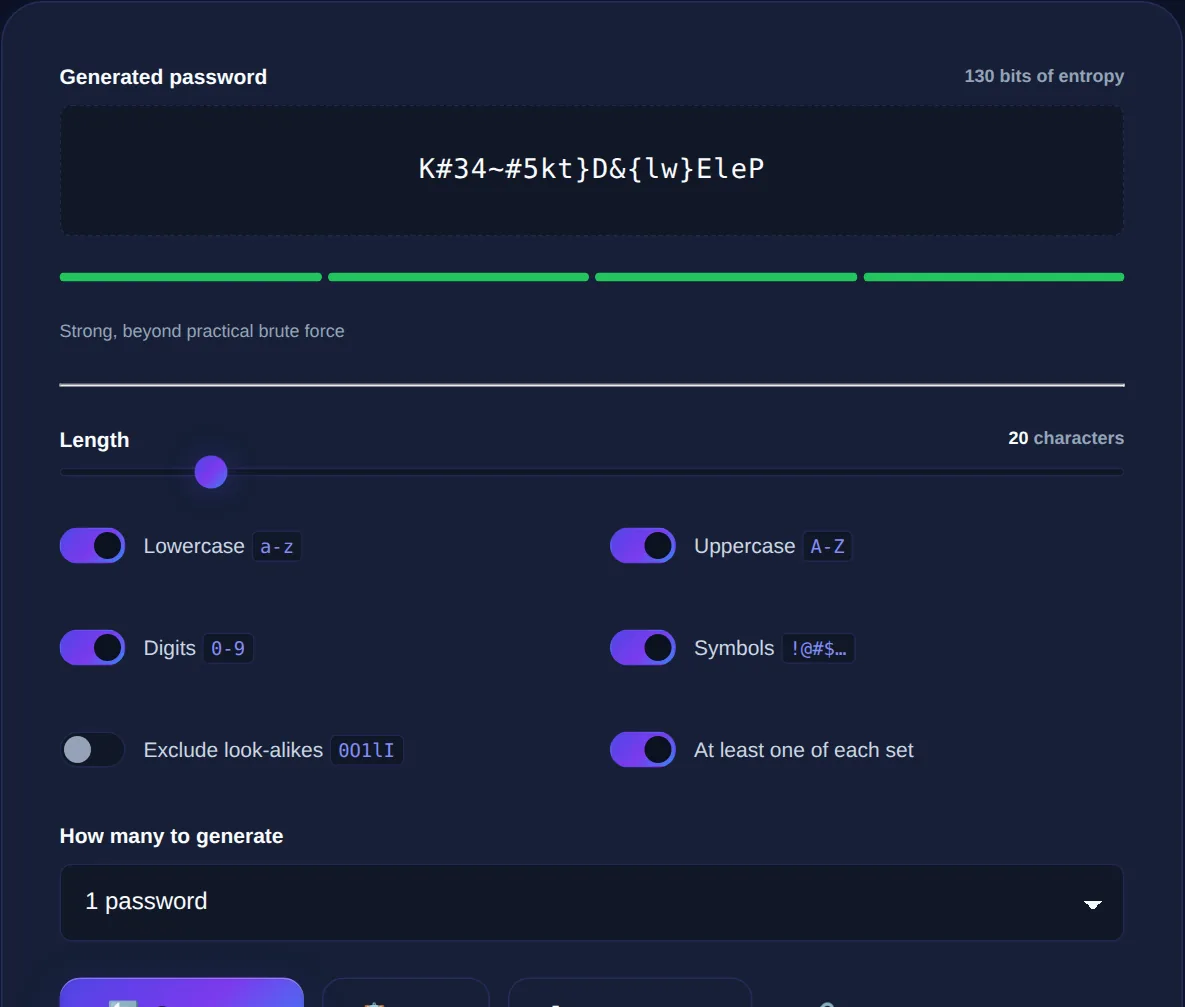Click the How many to generate heading
Image resolution: width=1185 pixels, height=1007 pixels.
tap(172, 836)
